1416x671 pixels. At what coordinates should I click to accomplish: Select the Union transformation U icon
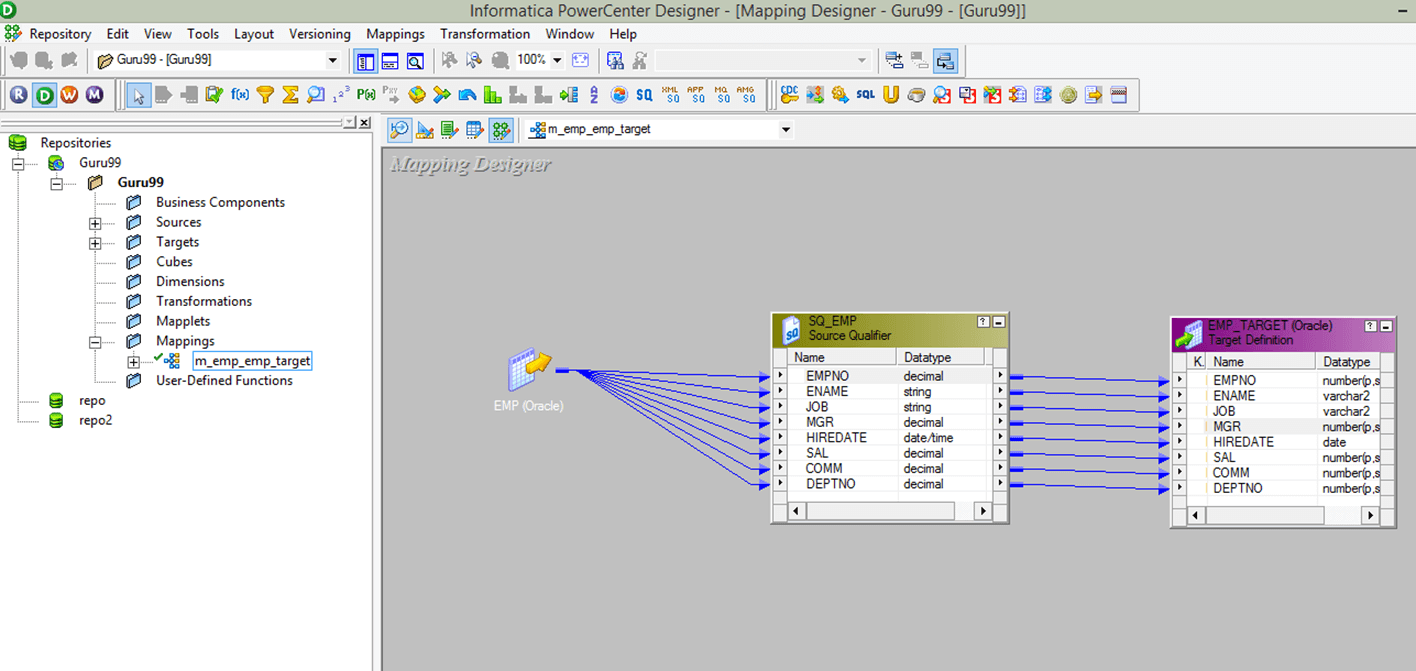coord(890,95)
